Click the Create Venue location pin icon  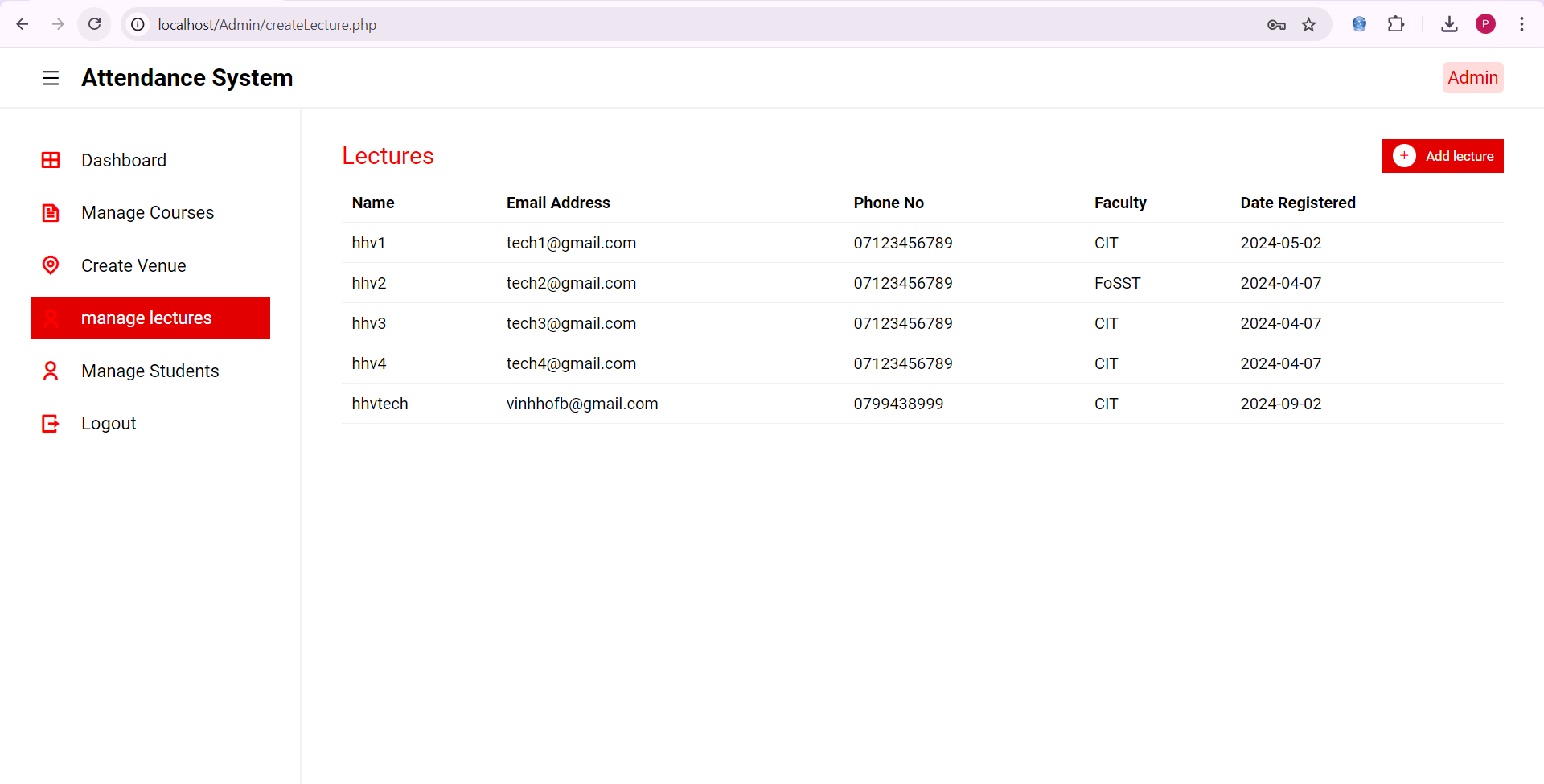point(51,265)
